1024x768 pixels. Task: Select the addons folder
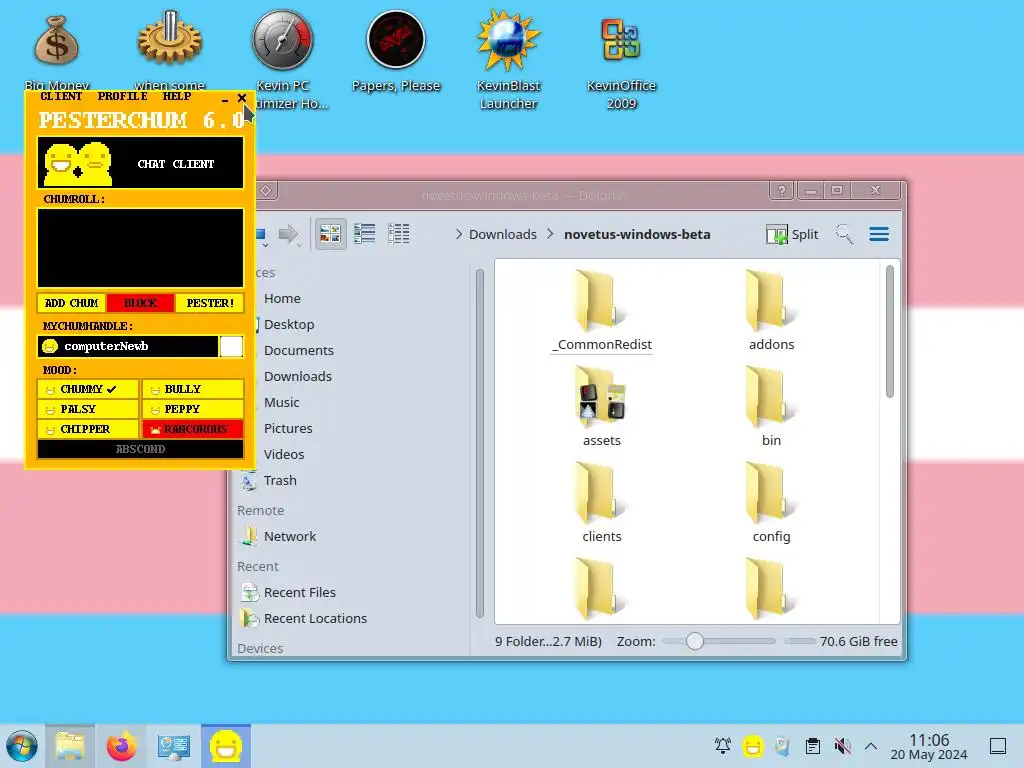point(771,310)
